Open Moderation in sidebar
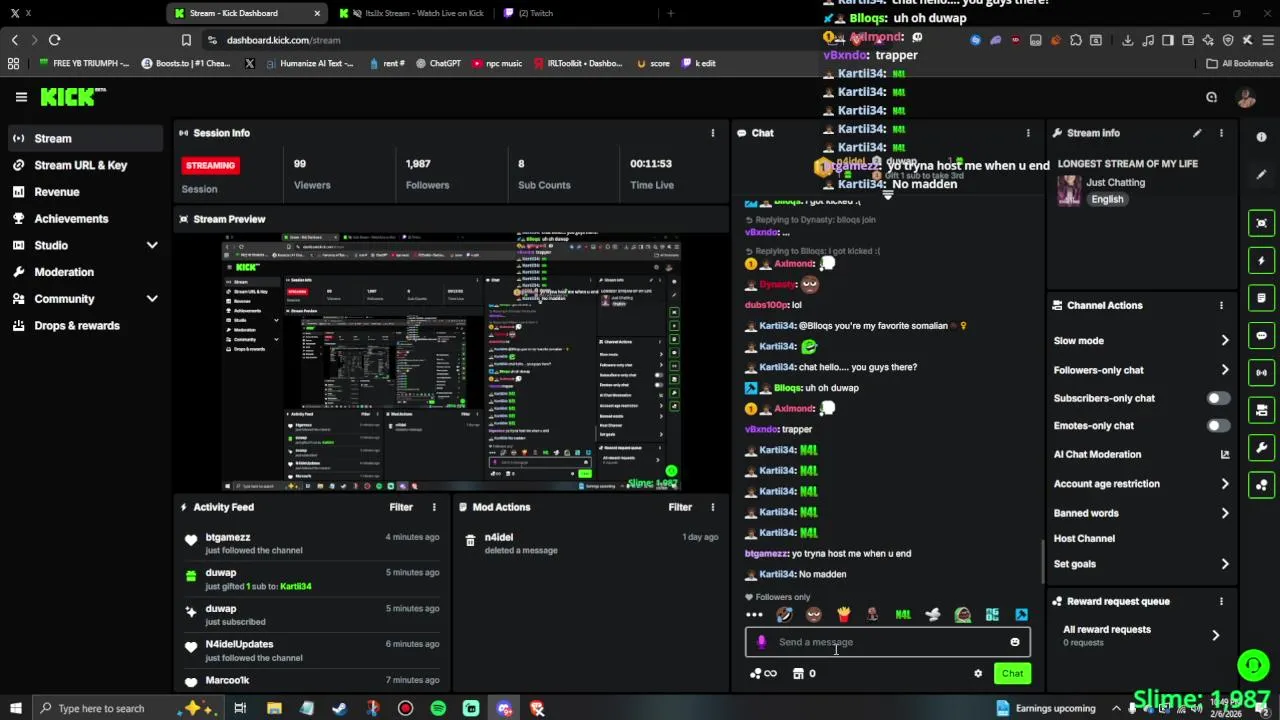Screen dimensions: 1280x720 pyautogui.click(x=84, y=272)
